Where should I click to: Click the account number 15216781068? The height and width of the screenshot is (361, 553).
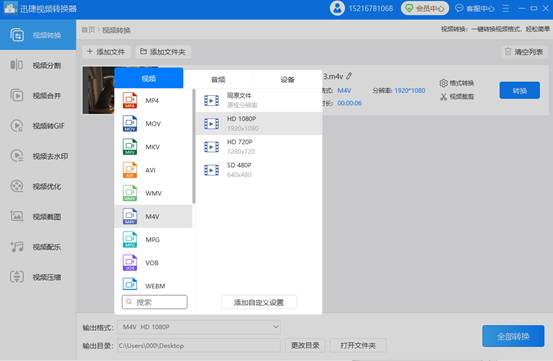point(371,8)
